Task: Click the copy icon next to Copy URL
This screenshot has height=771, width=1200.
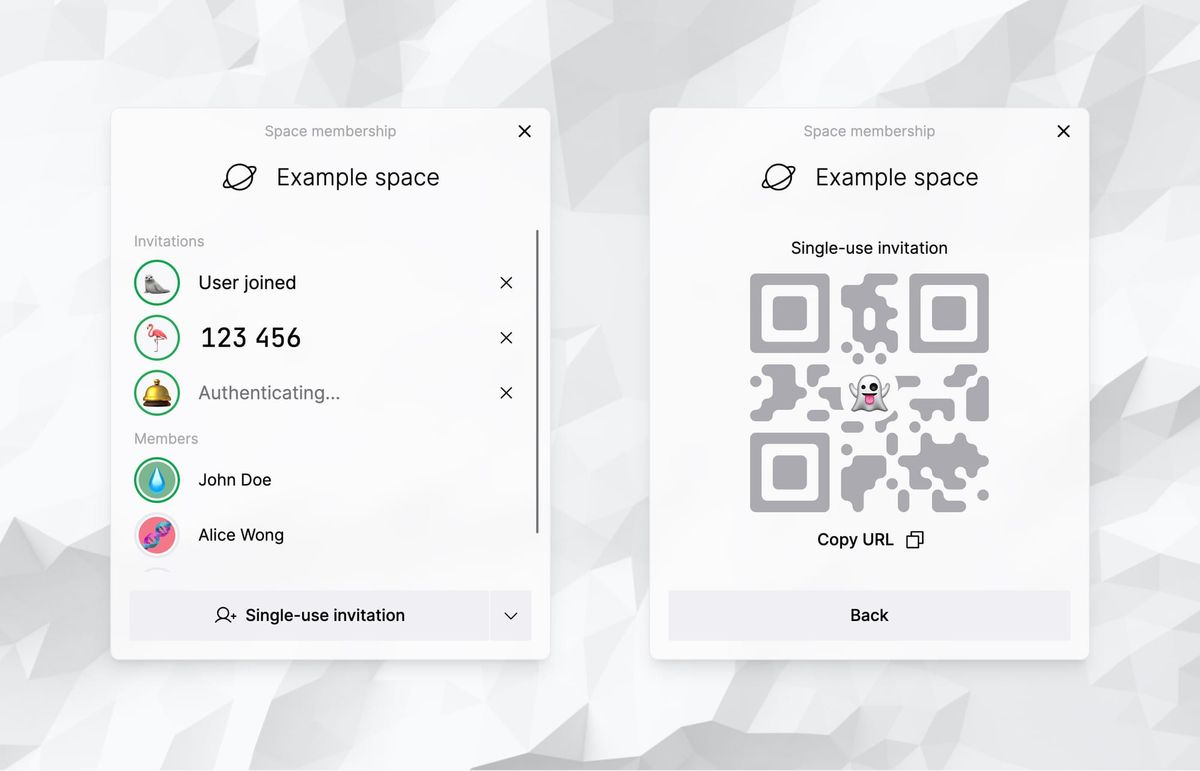Action: pyautogui.click(x=913, y=539)
